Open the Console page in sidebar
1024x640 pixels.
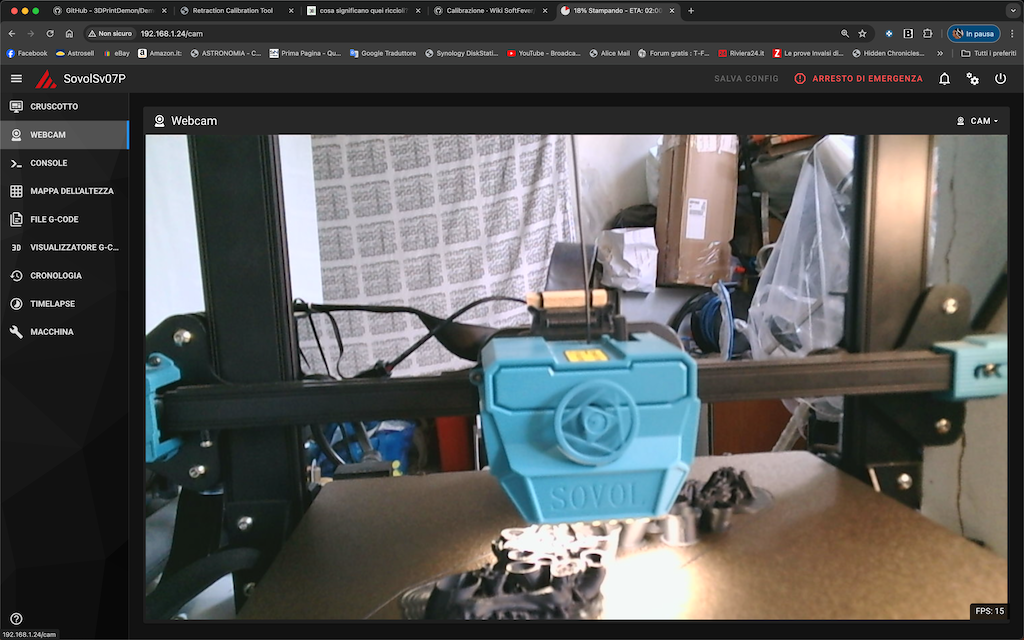48,163
